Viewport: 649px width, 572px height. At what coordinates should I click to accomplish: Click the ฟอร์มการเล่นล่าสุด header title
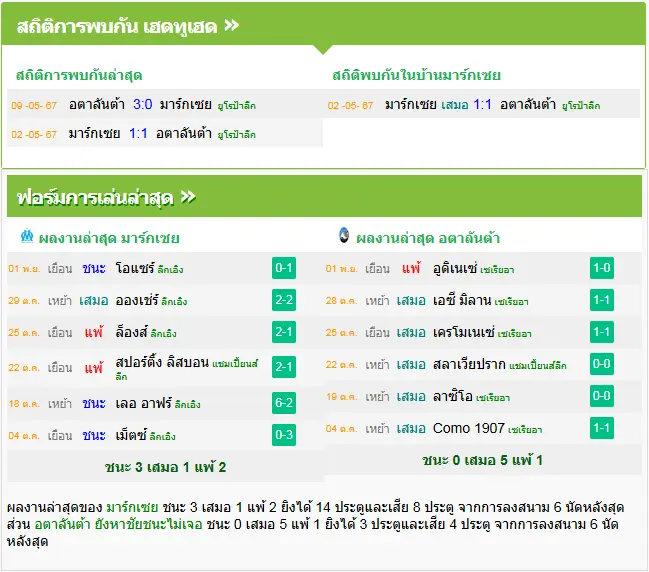95,197
